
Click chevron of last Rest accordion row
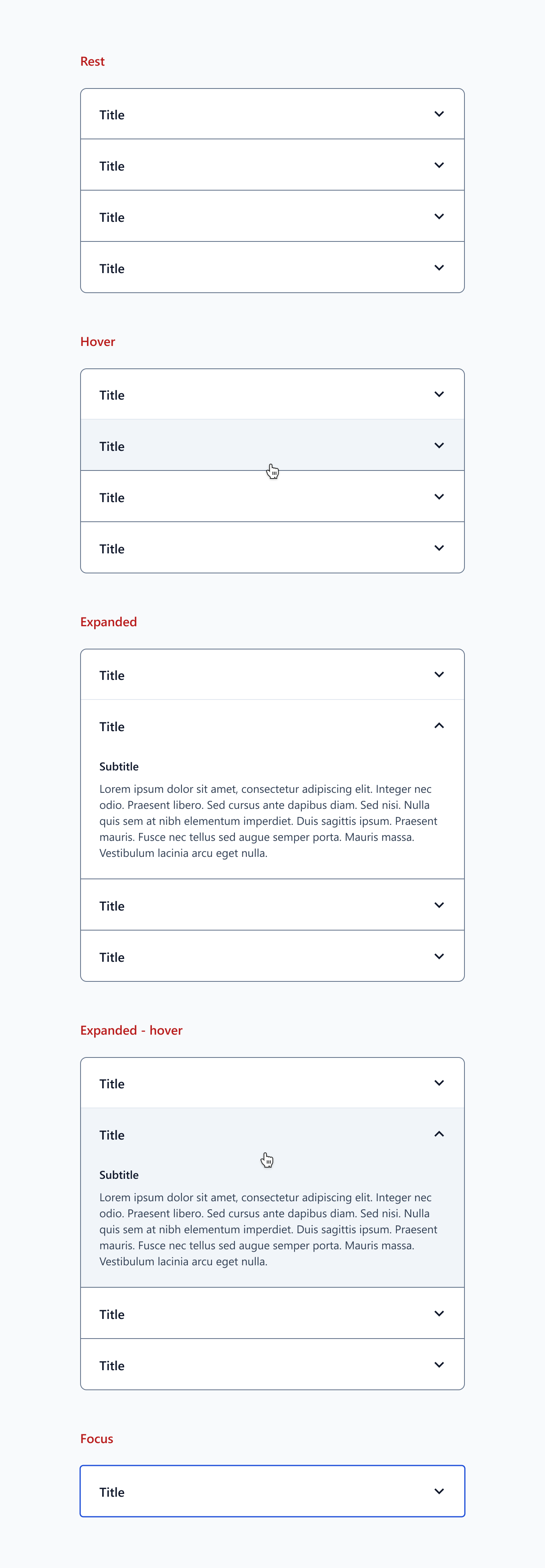click(439, 268)
